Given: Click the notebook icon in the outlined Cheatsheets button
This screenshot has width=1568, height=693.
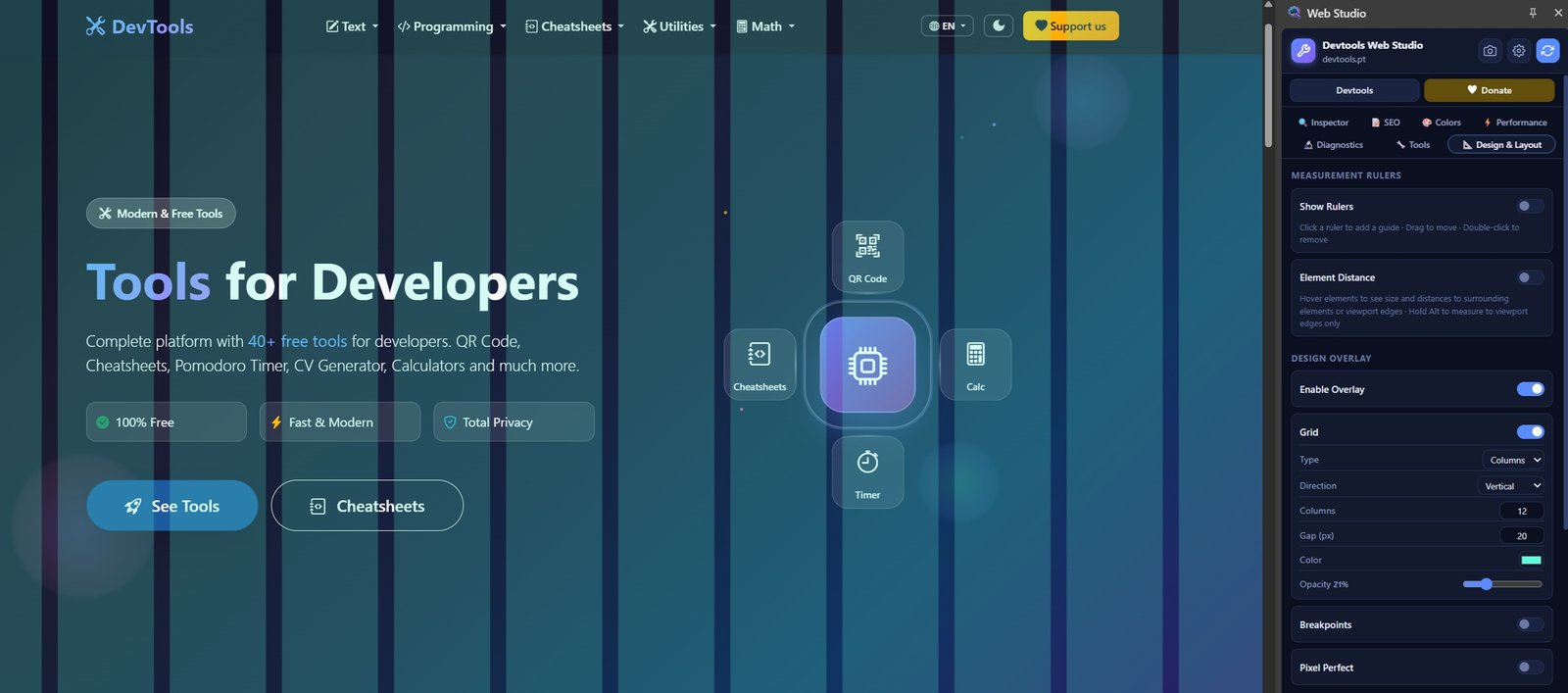Looking at the screenshot, I should [318, 506].
